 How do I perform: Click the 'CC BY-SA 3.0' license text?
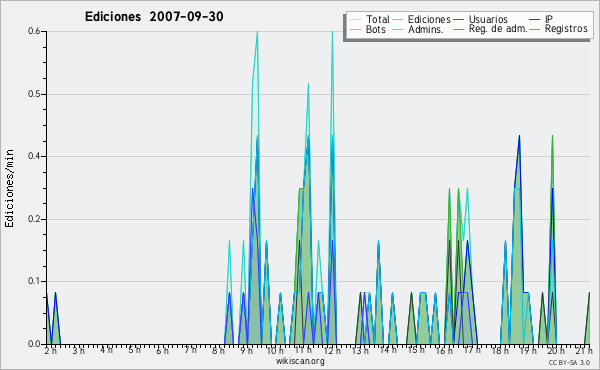click(x=569, y=362)
